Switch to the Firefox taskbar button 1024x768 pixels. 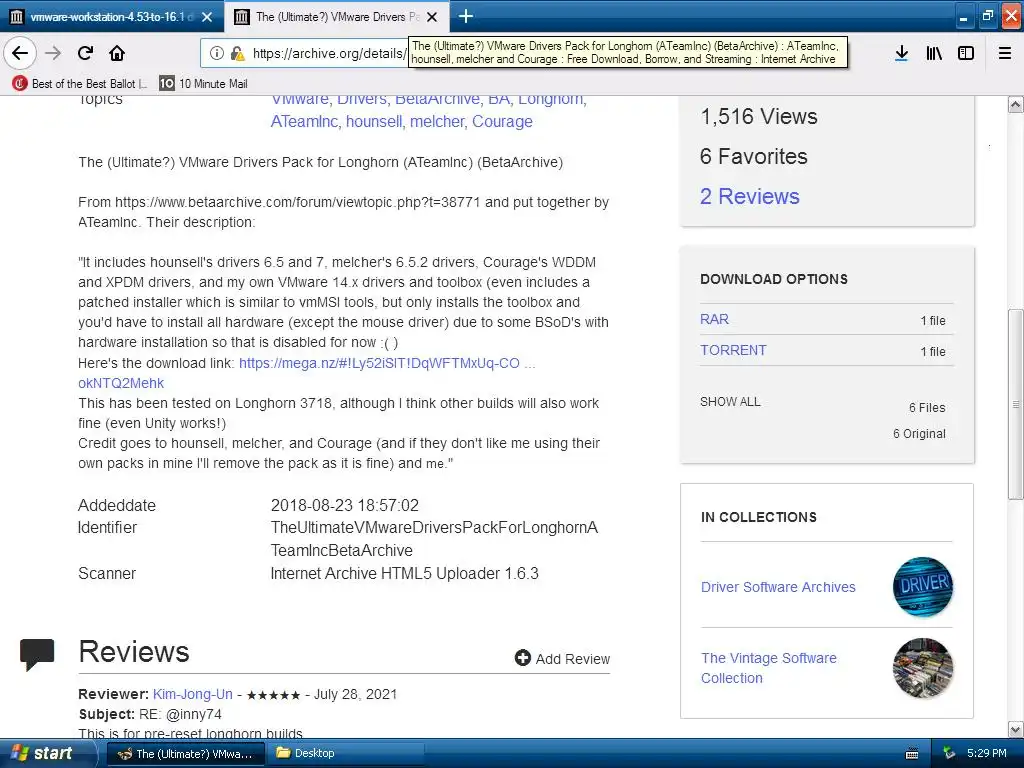click(x=185, y=754)
